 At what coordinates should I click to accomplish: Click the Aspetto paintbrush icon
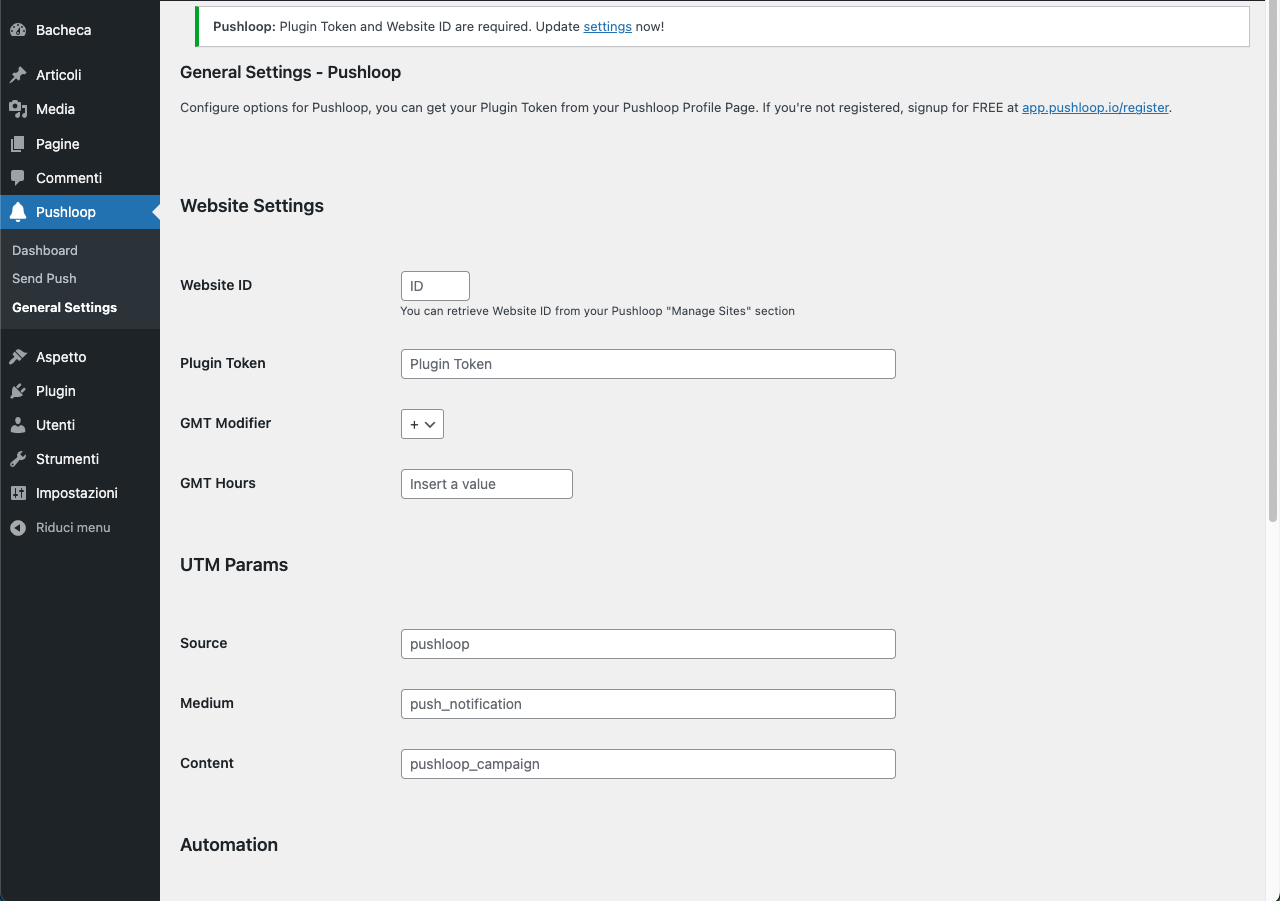pos(18,357)
